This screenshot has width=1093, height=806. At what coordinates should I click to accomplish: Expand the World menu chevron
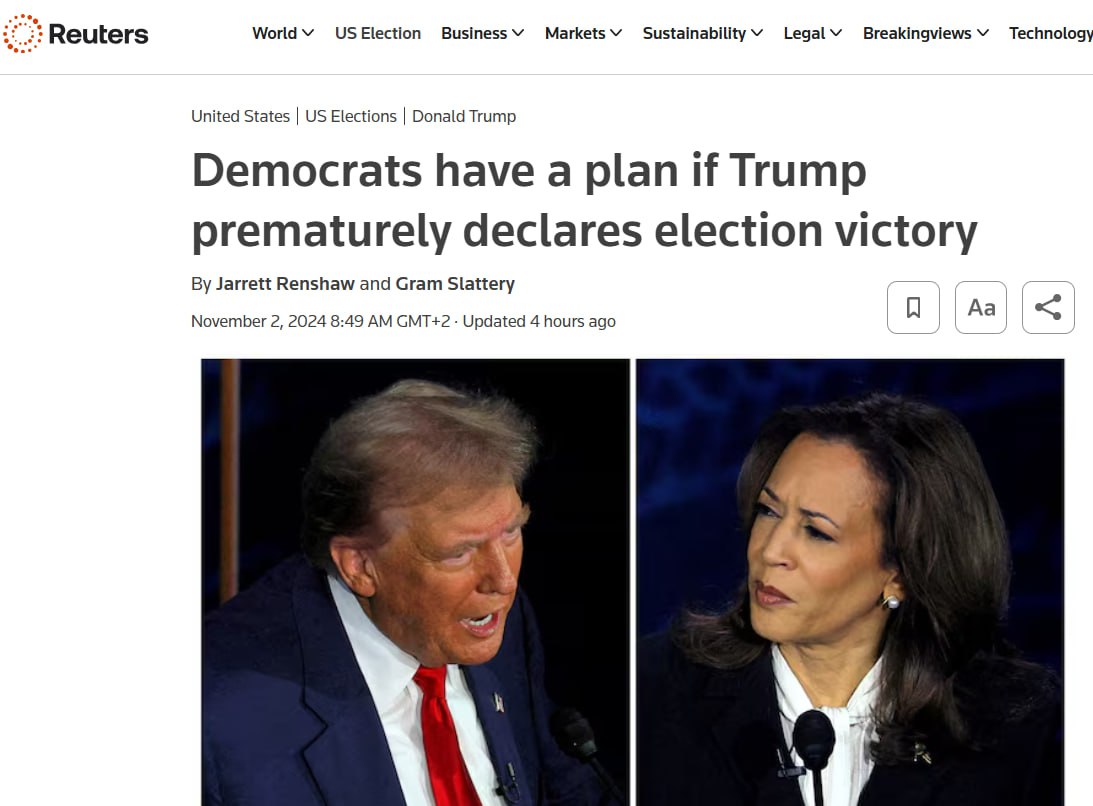coord(308,33)
